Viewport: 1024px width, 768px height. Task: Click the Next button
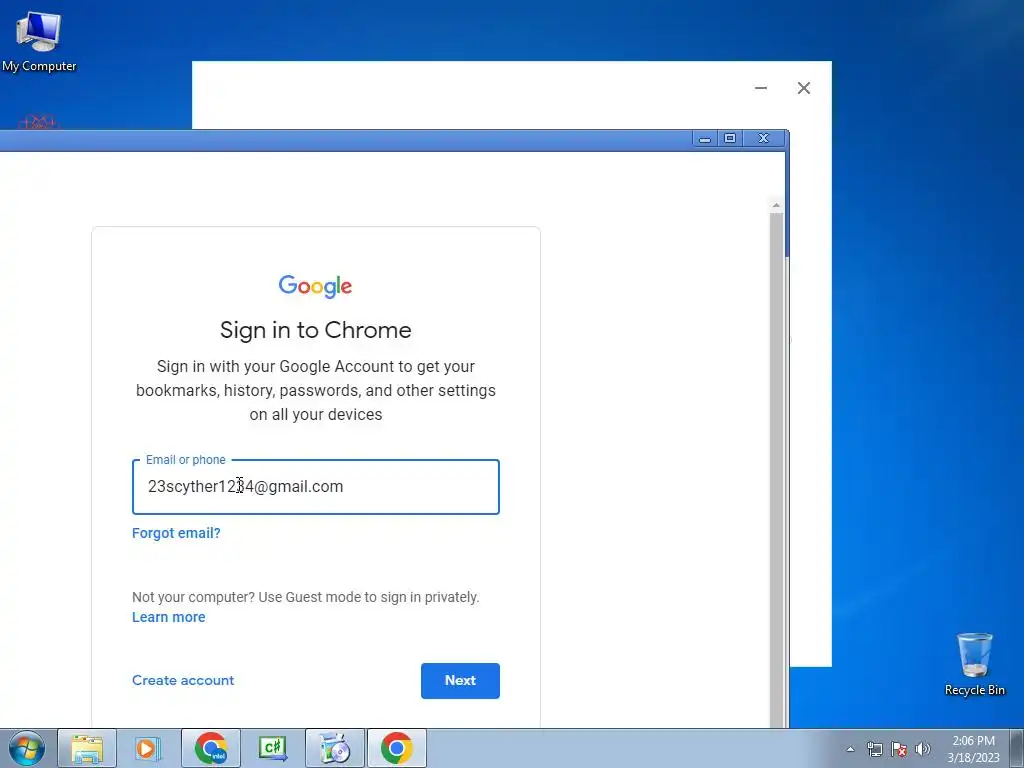(x=460, y=680)
